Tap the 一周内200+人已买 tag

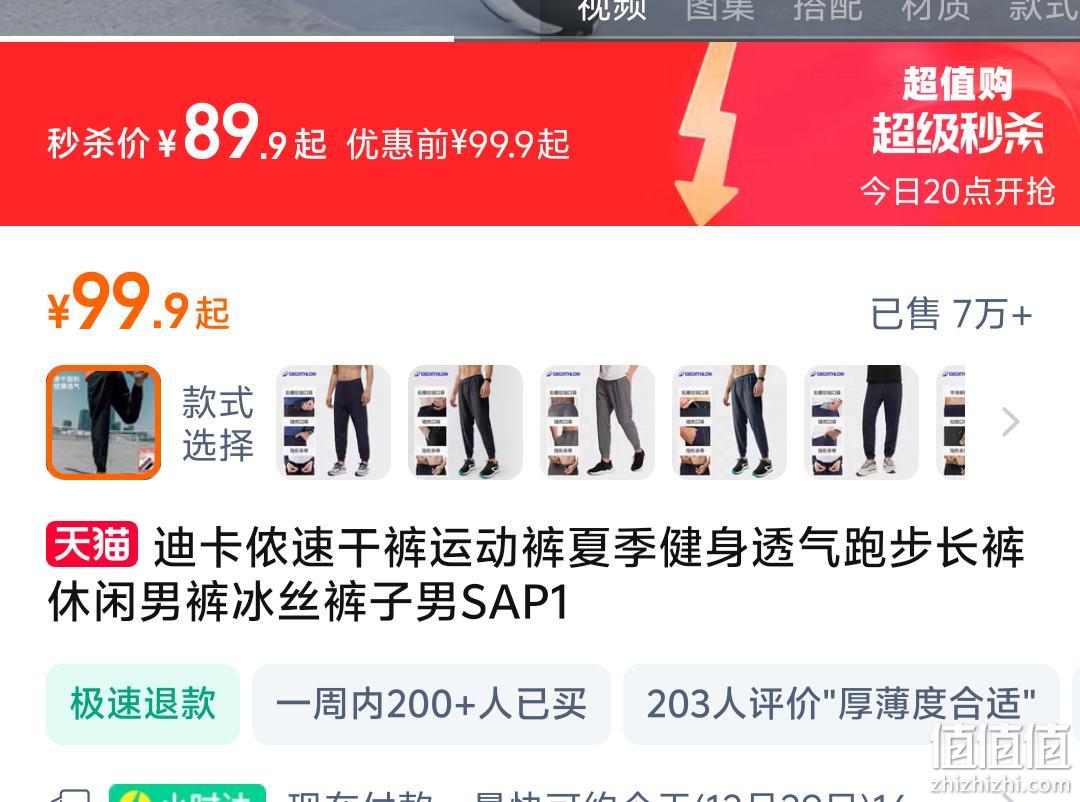(431, 704)
